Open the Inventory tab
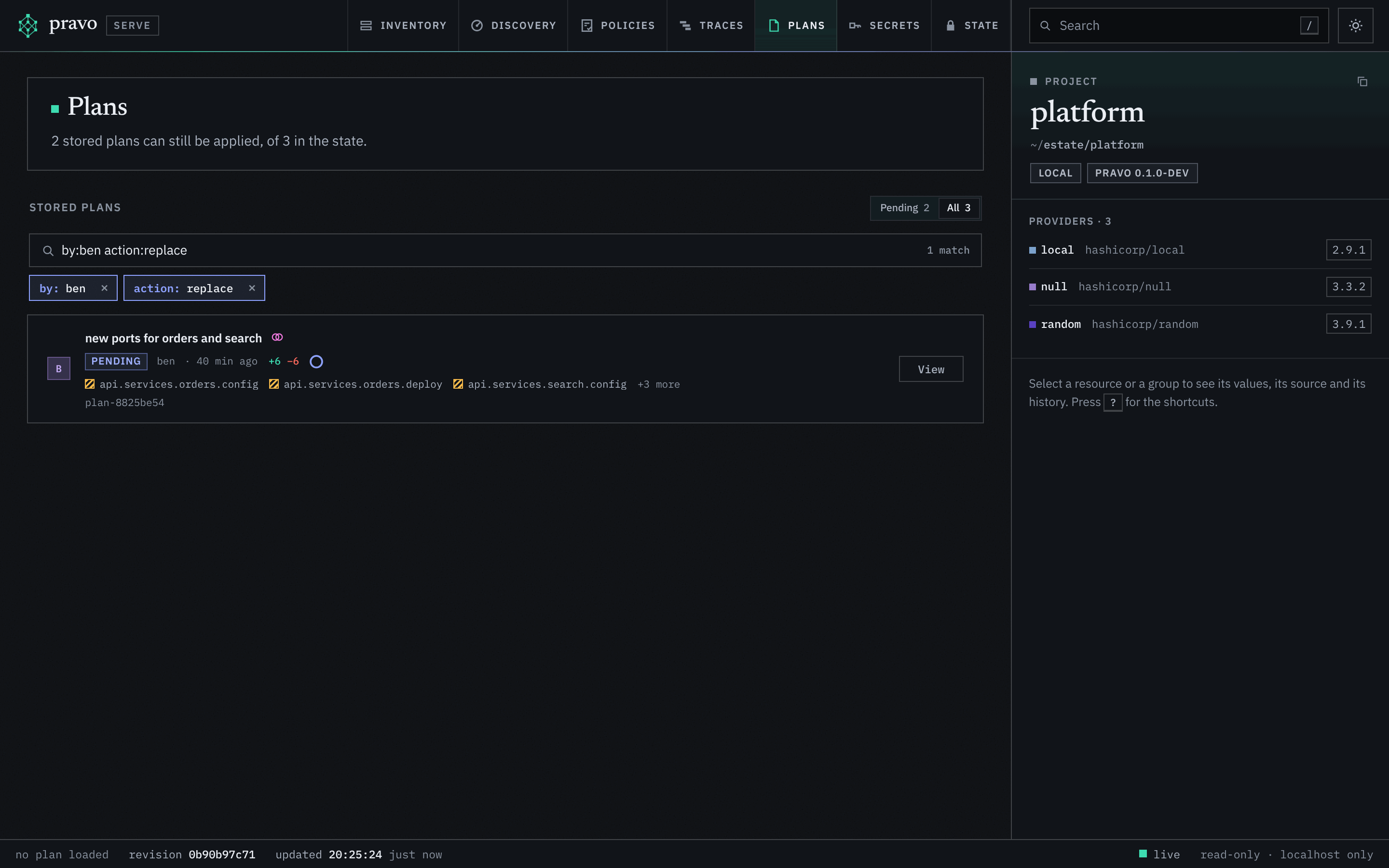Viewport: 1389px width, 868px height. pos(403,25)
